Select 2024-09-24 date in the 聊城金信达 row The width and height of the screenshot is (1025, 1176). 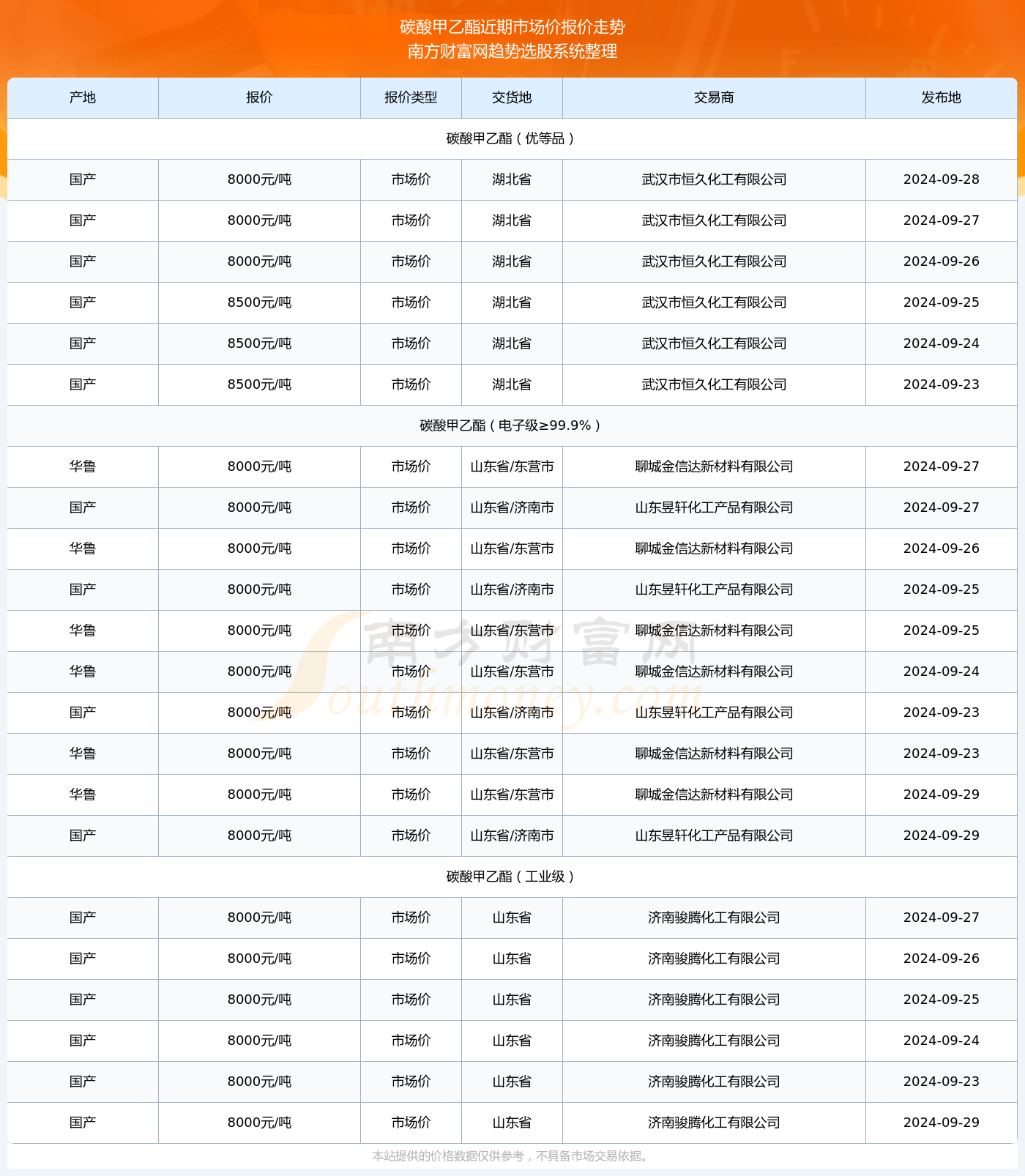(941, 671)
